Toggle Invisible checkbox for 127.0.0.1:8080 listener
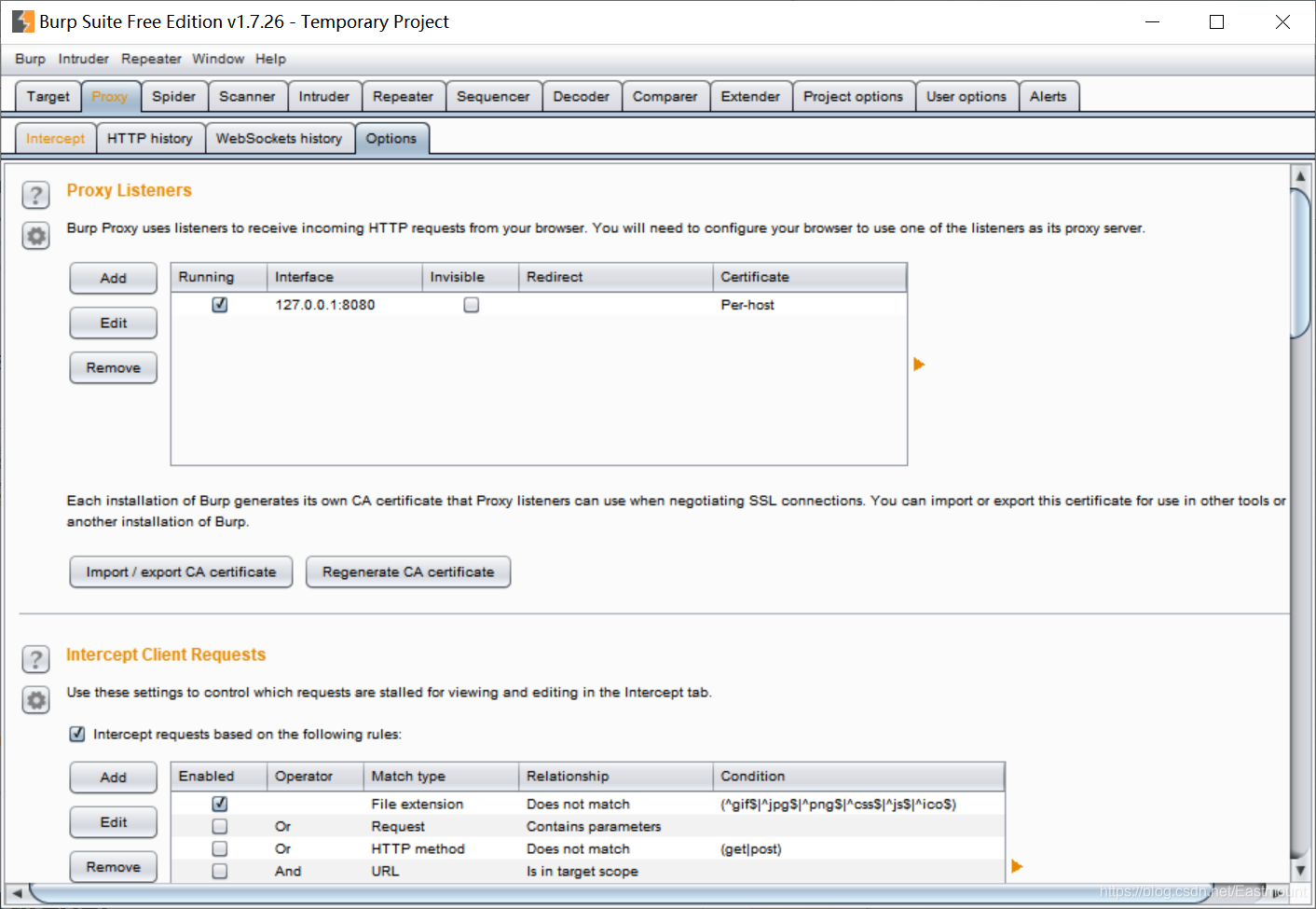This screenshot has height=909, width=1316. [472, 305]
